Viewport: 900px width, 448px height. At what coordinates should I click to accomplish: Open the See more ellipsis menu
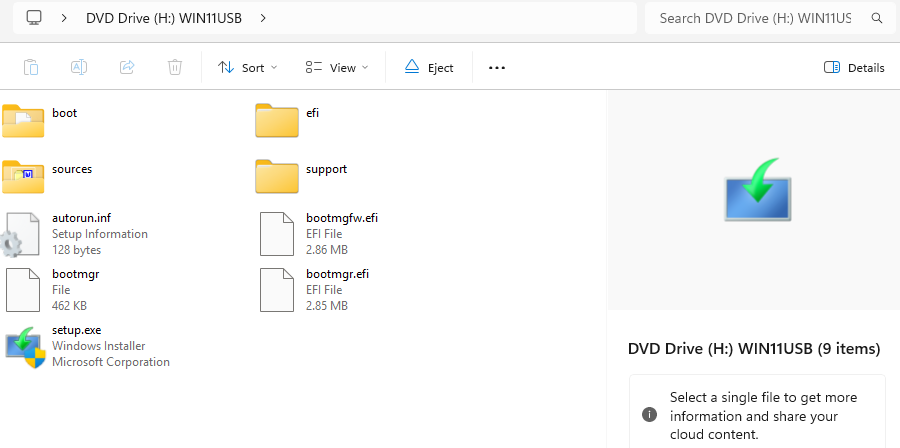coord(497,68)
